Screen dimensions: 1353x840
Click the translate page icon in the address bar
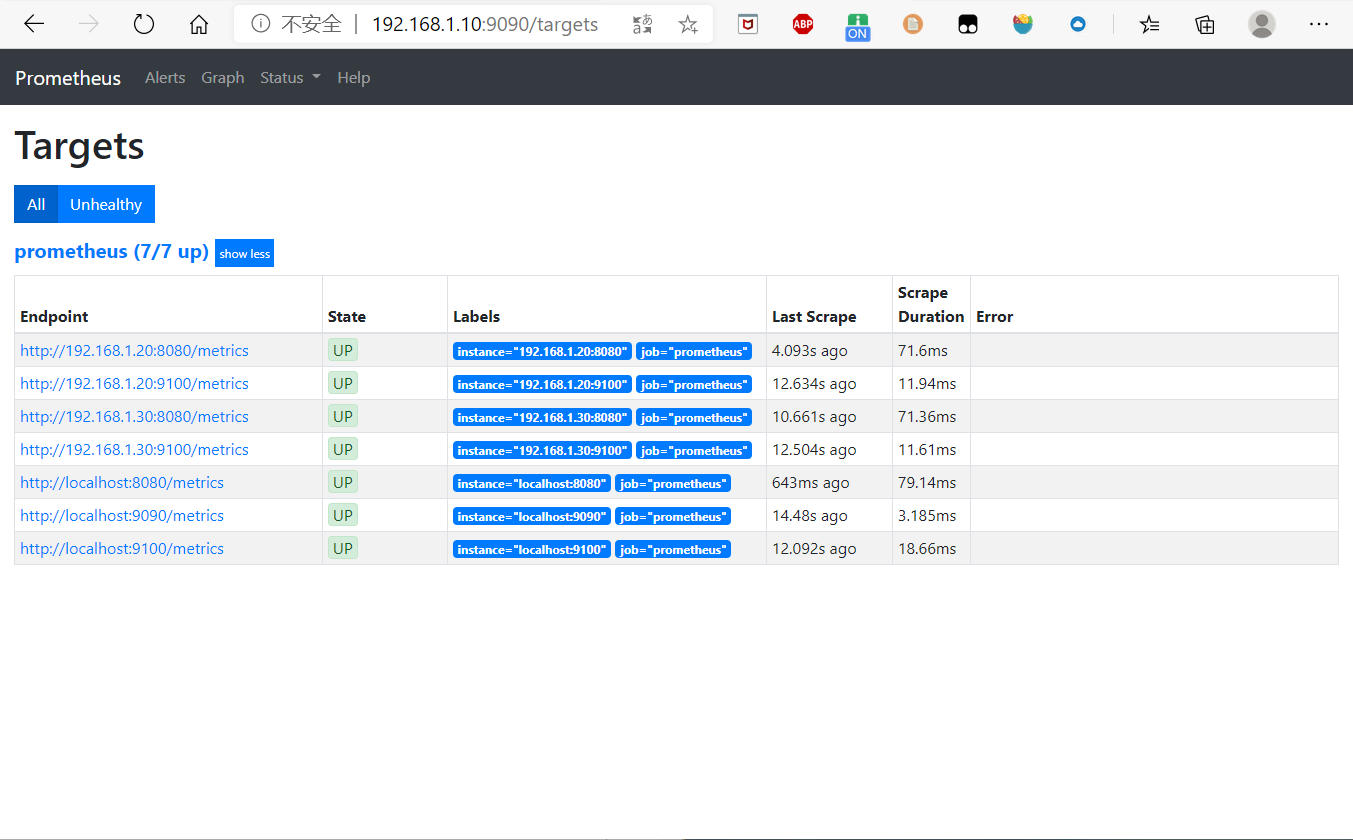pyautogui.click(x=643, y=24)
